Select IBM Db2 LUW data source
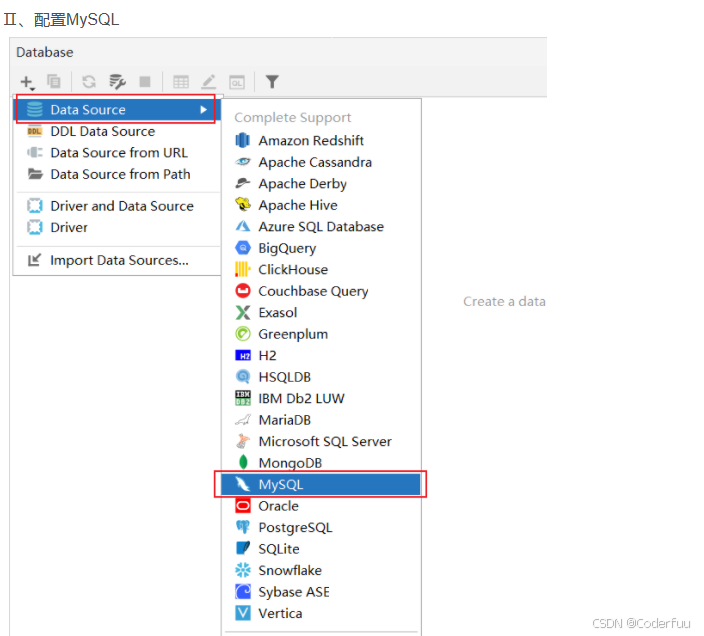The width and height of the screenshot is (704, 636). 321,399
